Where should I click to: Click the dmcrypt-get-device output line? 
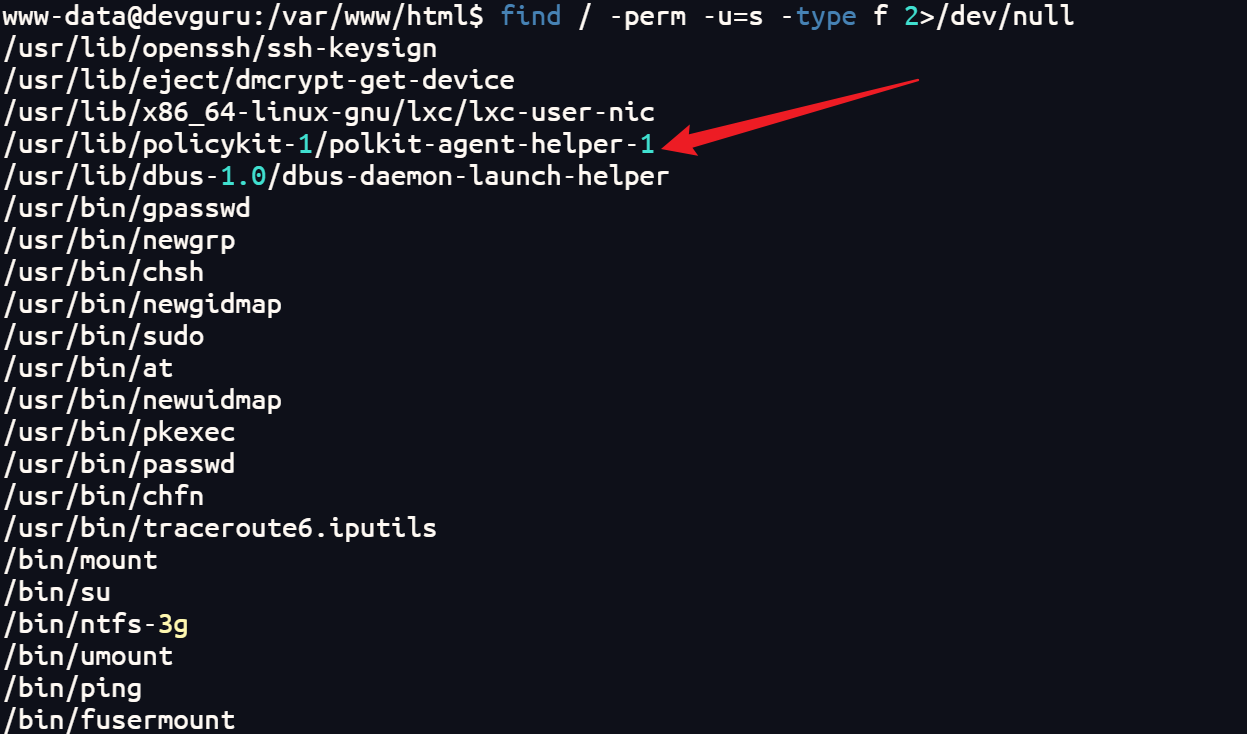259,80
